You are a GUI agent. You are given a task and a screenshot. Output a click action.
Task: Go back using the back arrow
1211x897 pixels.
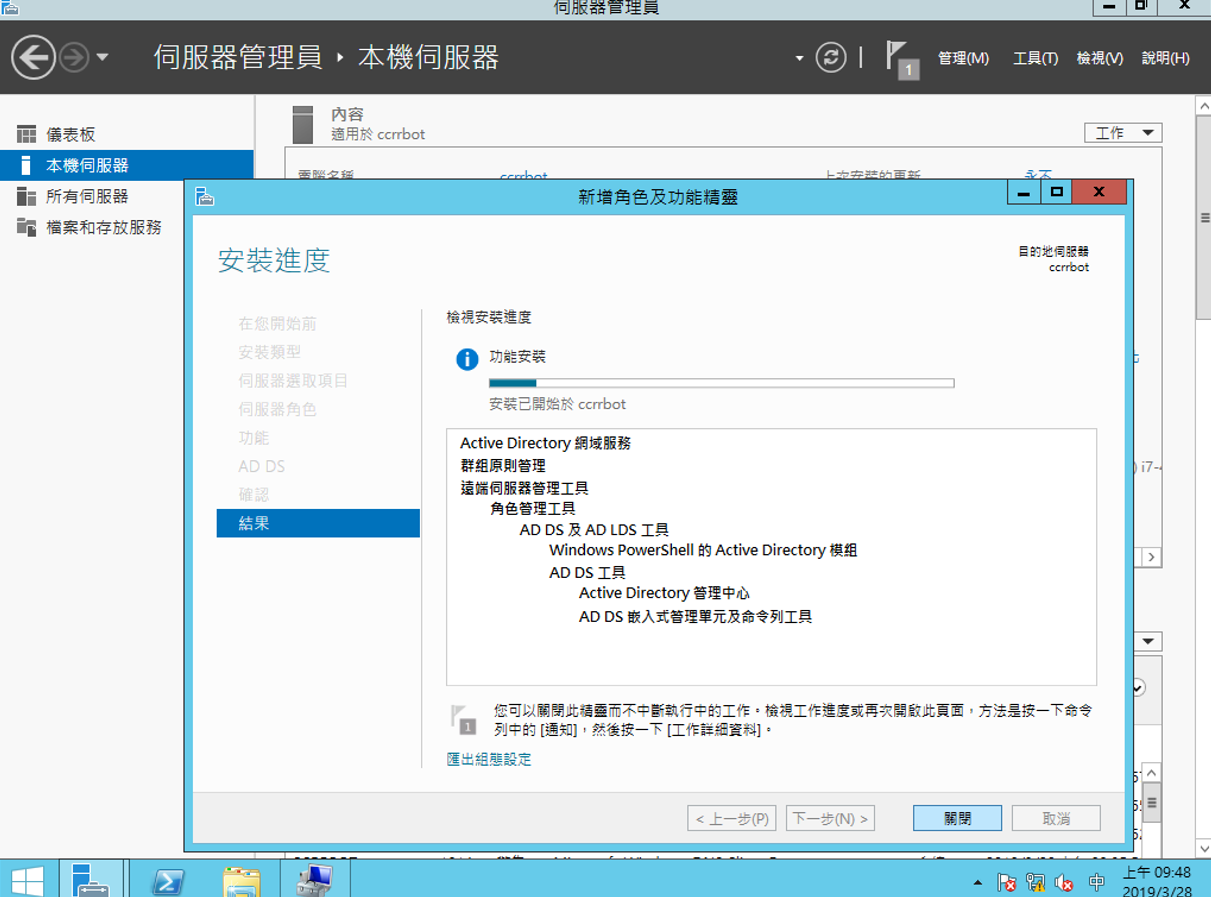[33, 57]
